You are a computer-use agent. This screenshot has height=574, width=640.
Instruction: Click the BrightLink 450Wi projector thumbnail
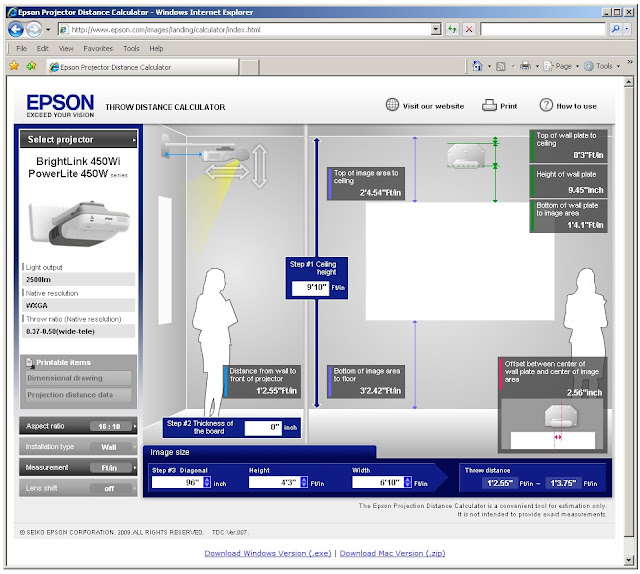point(79,223)
